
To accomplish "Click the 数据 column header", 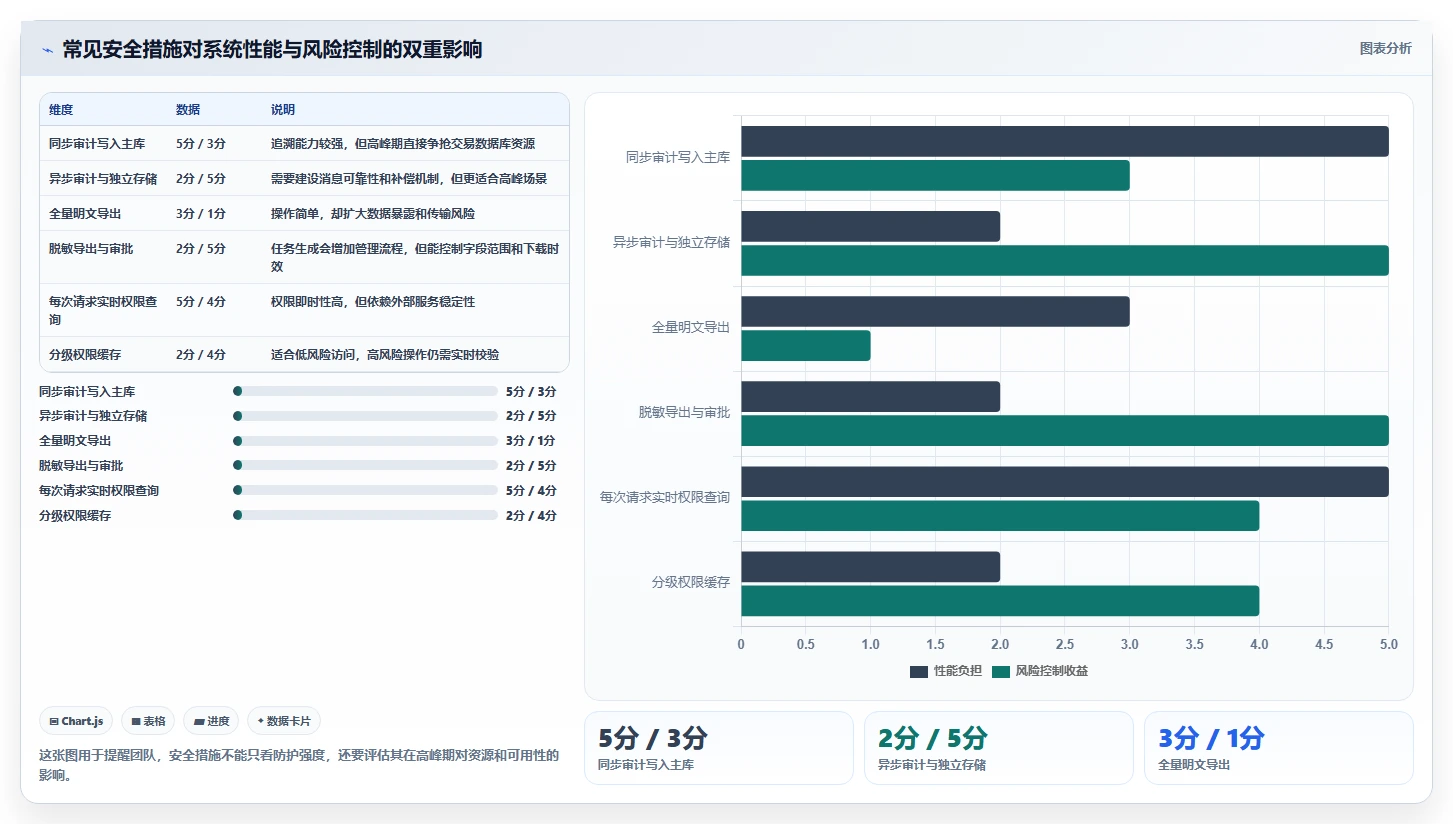I will (188, 109).
